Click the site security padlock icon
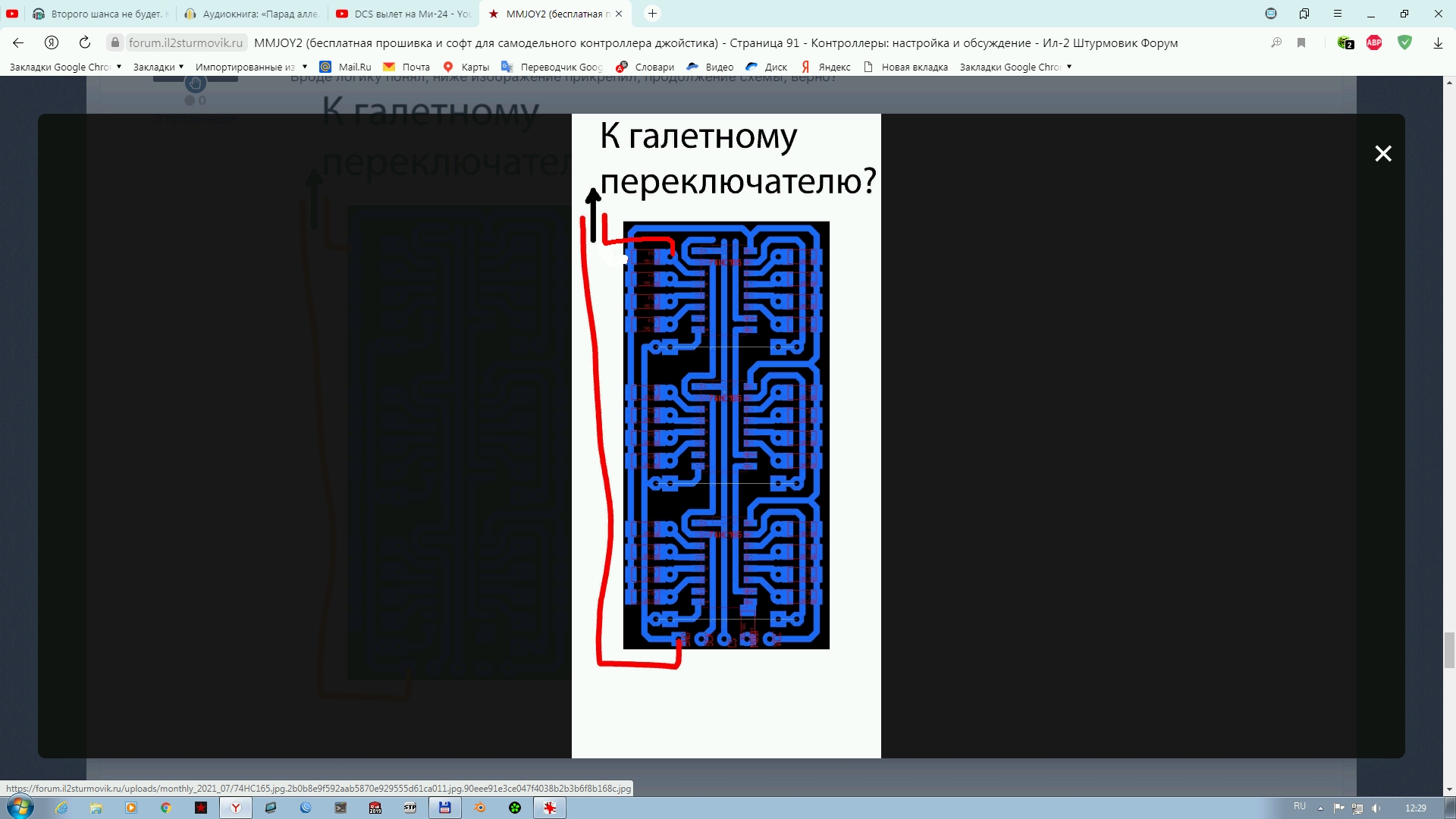This screenshot has height=819, width=1456. click(x=115, y=43)
